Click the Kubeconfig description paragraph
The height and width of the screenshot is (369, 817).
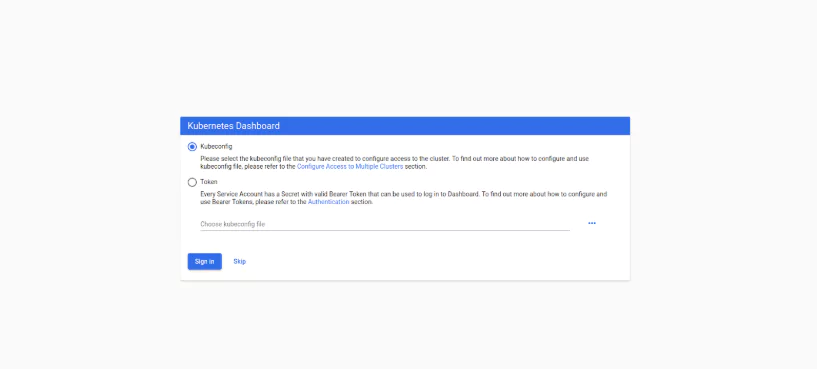(x=394, y=163)
